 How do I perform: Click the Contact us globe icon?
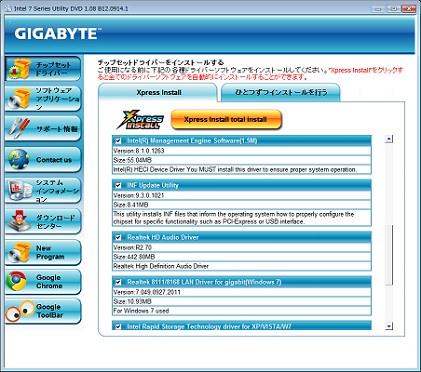click(x=19, y=159)
